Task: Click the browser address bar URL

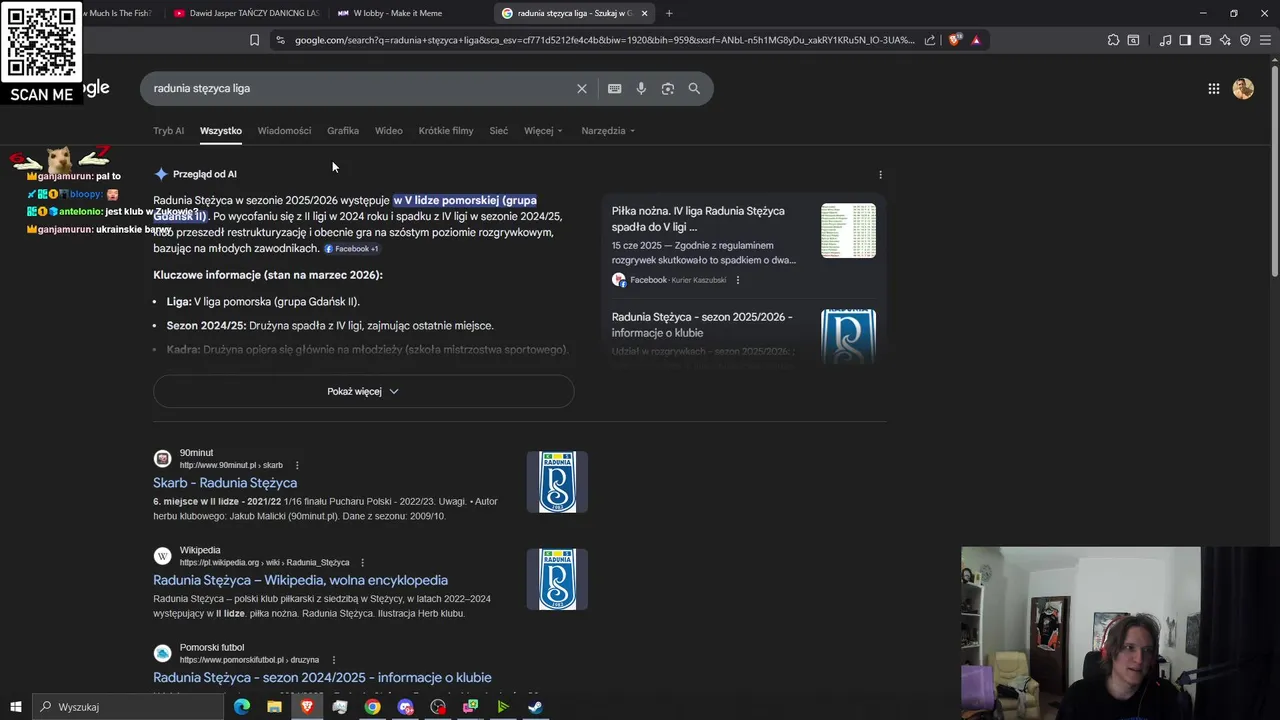Action: (604, 40)
